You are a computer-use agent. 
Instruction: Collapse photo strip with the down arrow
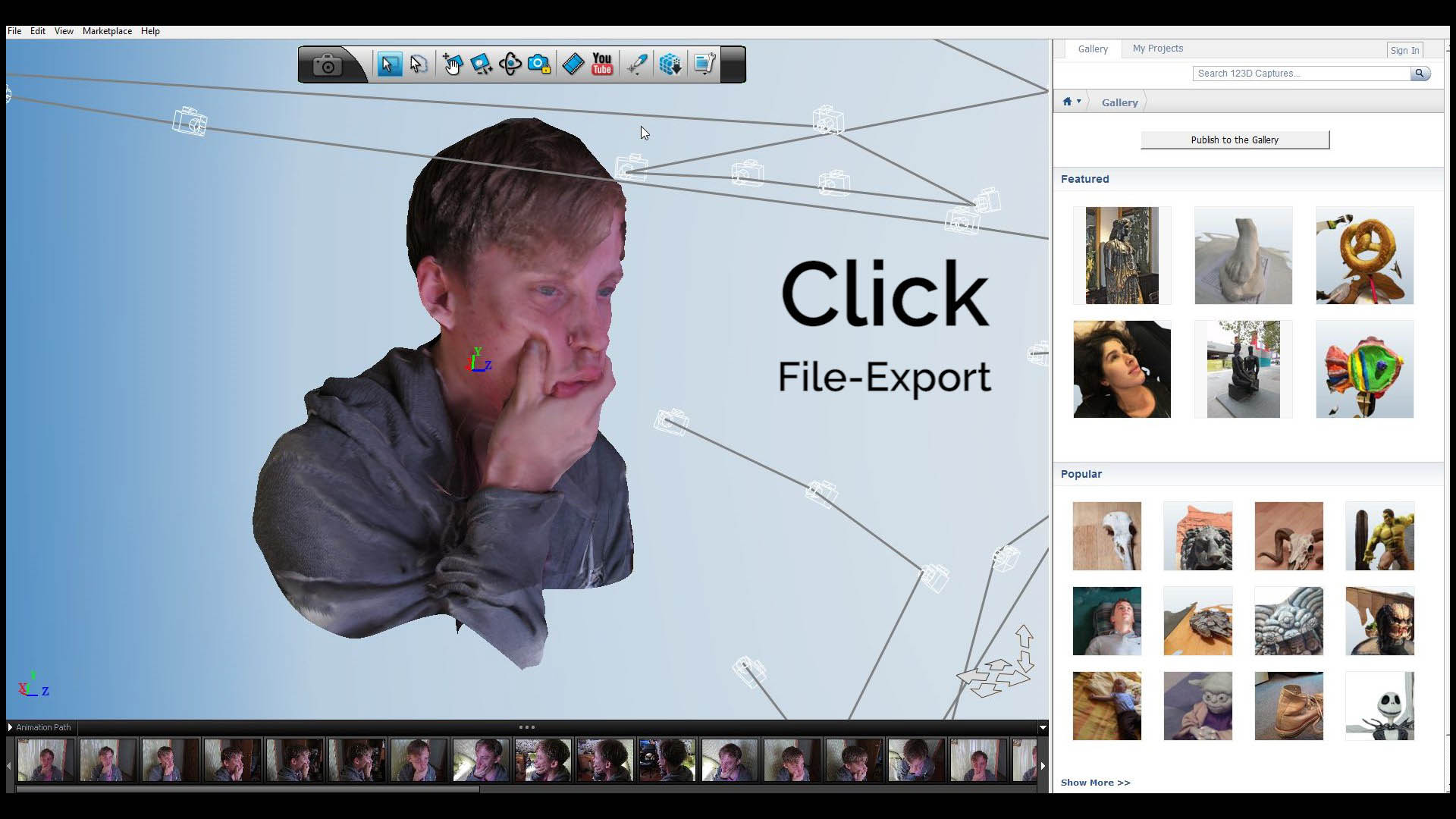tap(1043, 727)
